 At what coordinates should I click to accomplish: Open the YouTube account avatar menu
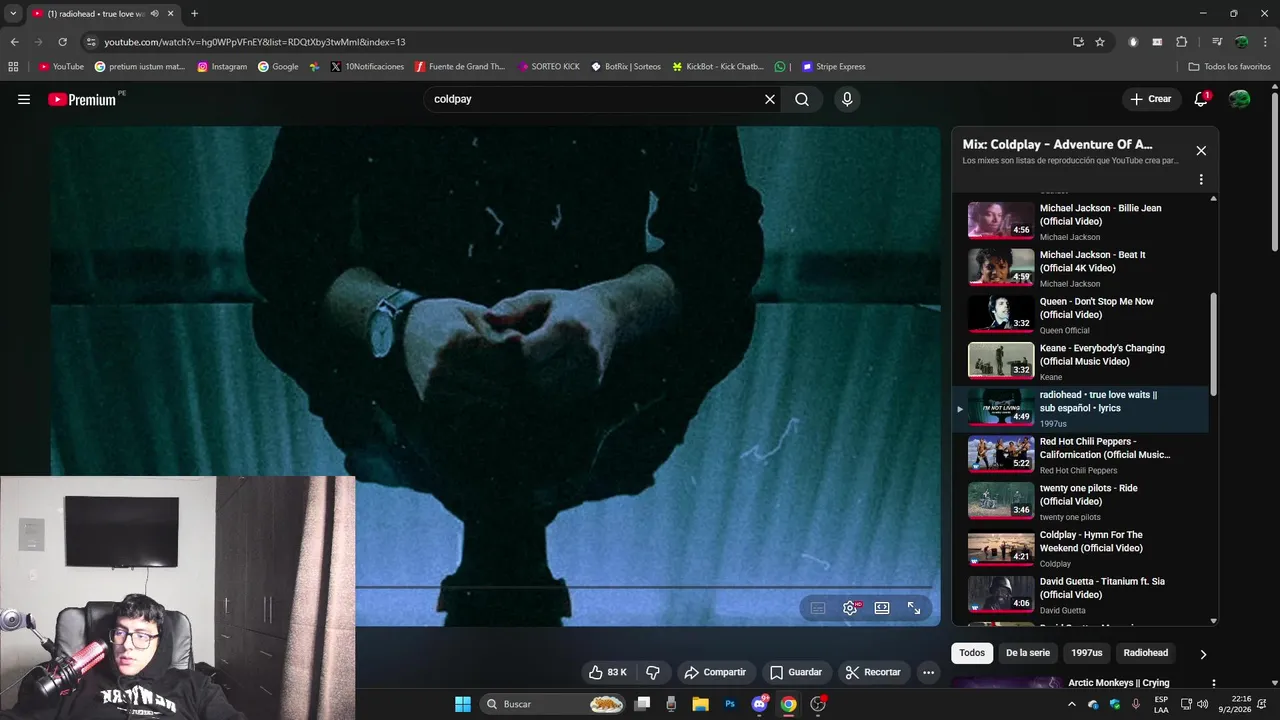point(1240,99)
